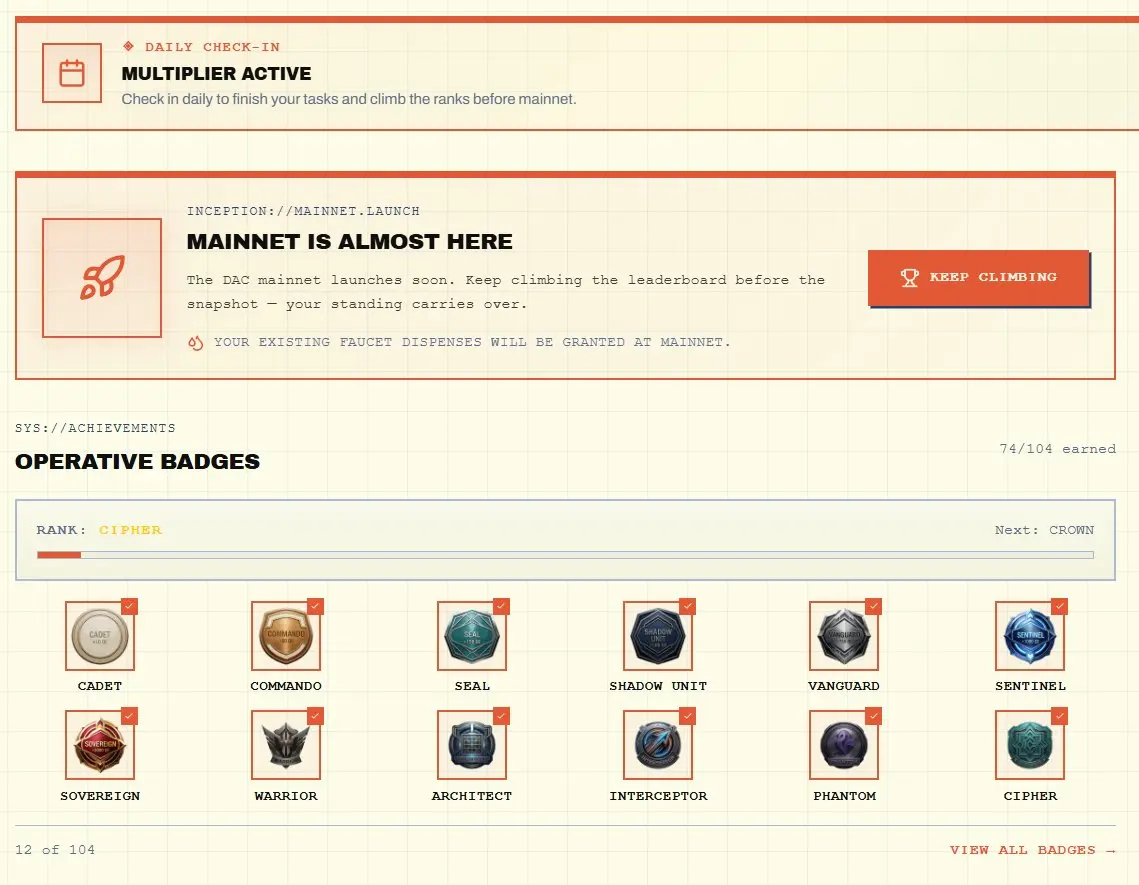Image resolution: width=1139 pixels, height=885 pixels.
Task: Click the Keep Climbing button
Action: [x=978, y=278]
